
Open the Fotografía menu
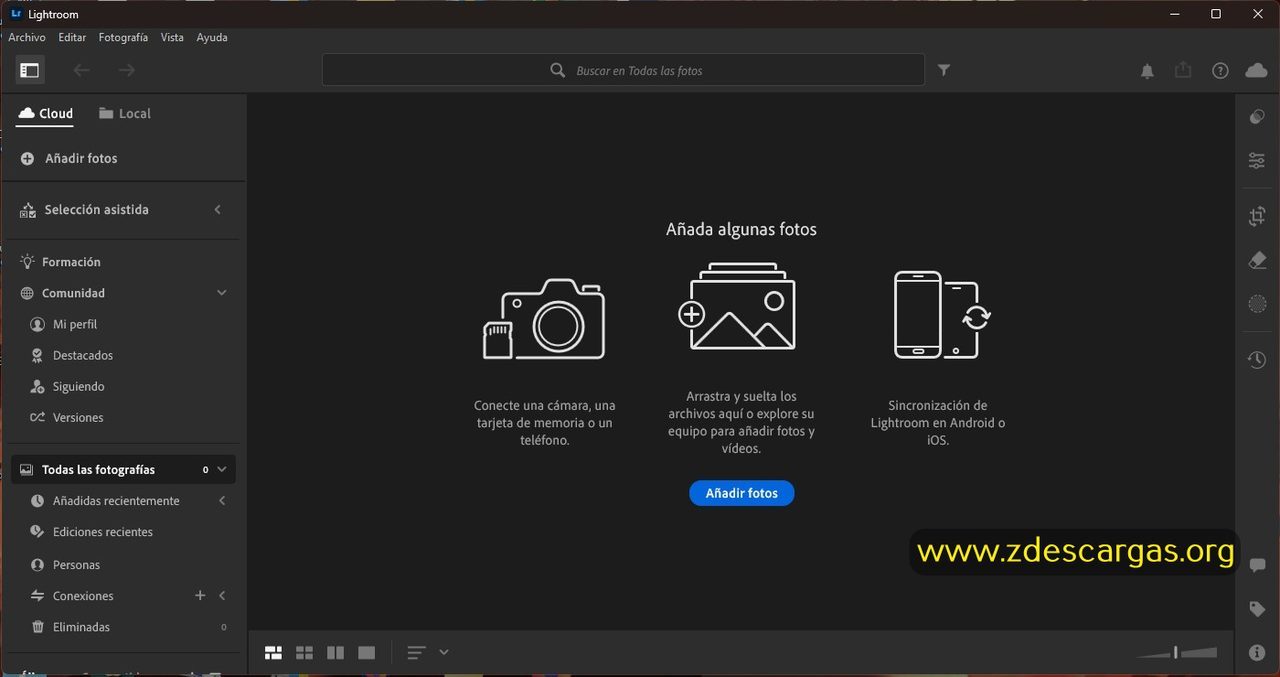[123, 37]
